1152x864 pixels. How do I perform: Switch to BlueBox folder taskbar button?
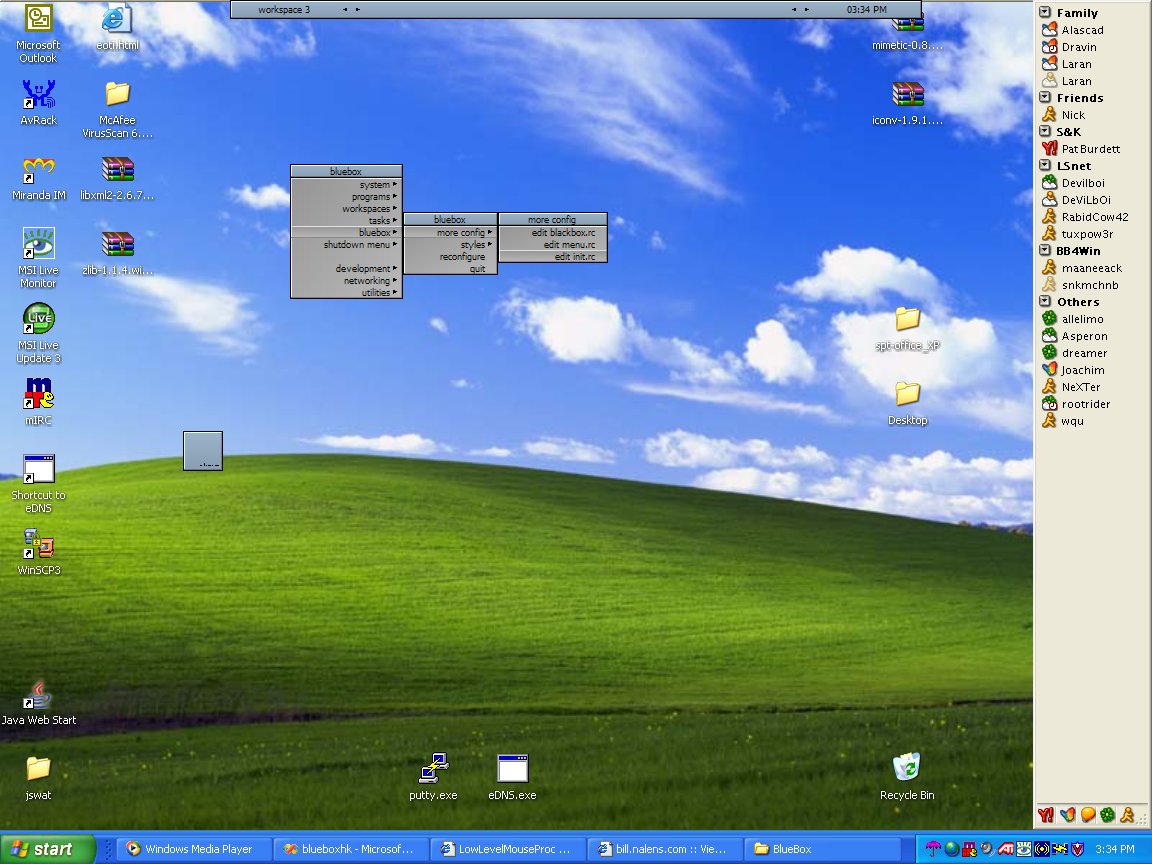tap(822, 849)
